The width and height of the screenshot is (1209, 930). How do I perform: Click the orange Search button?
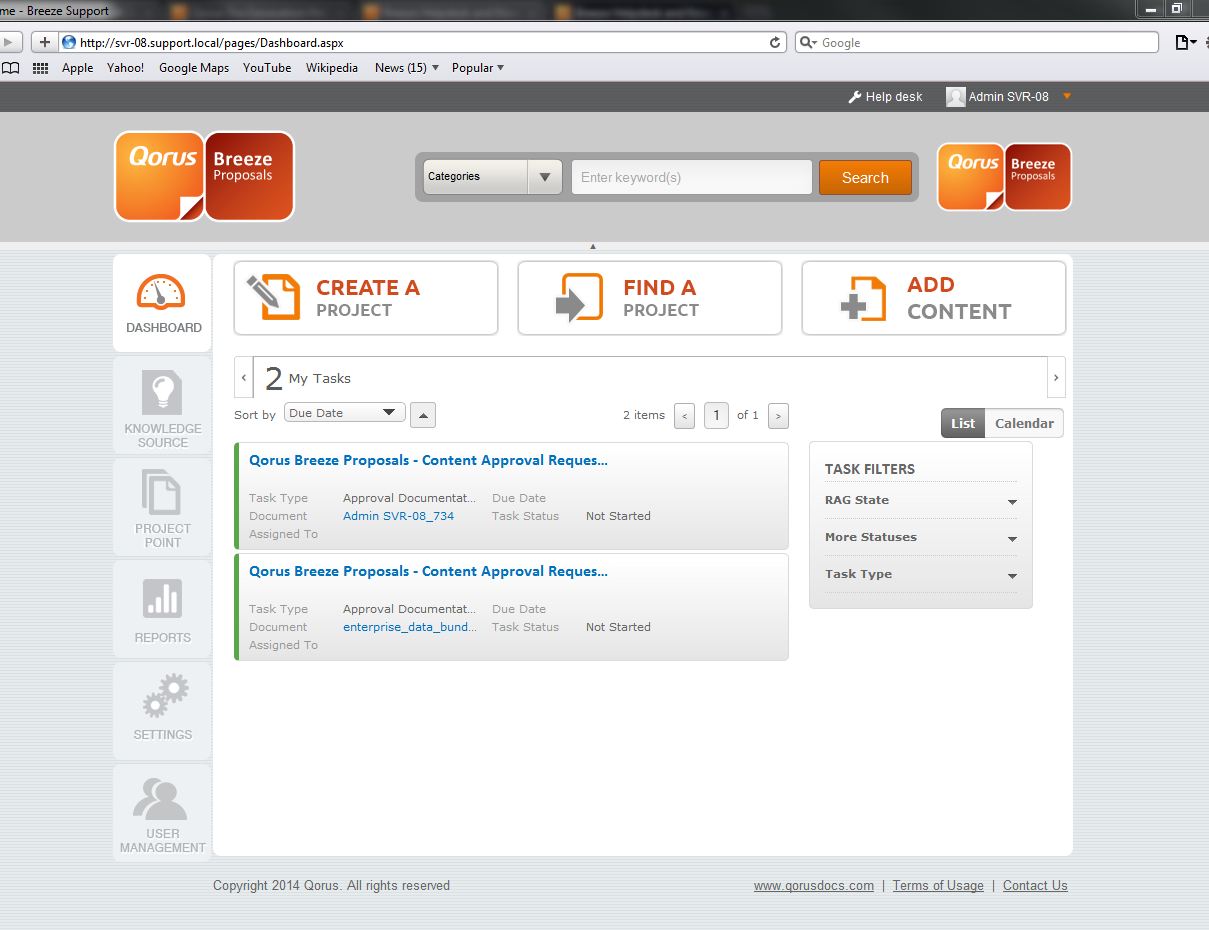pos(865,177)
